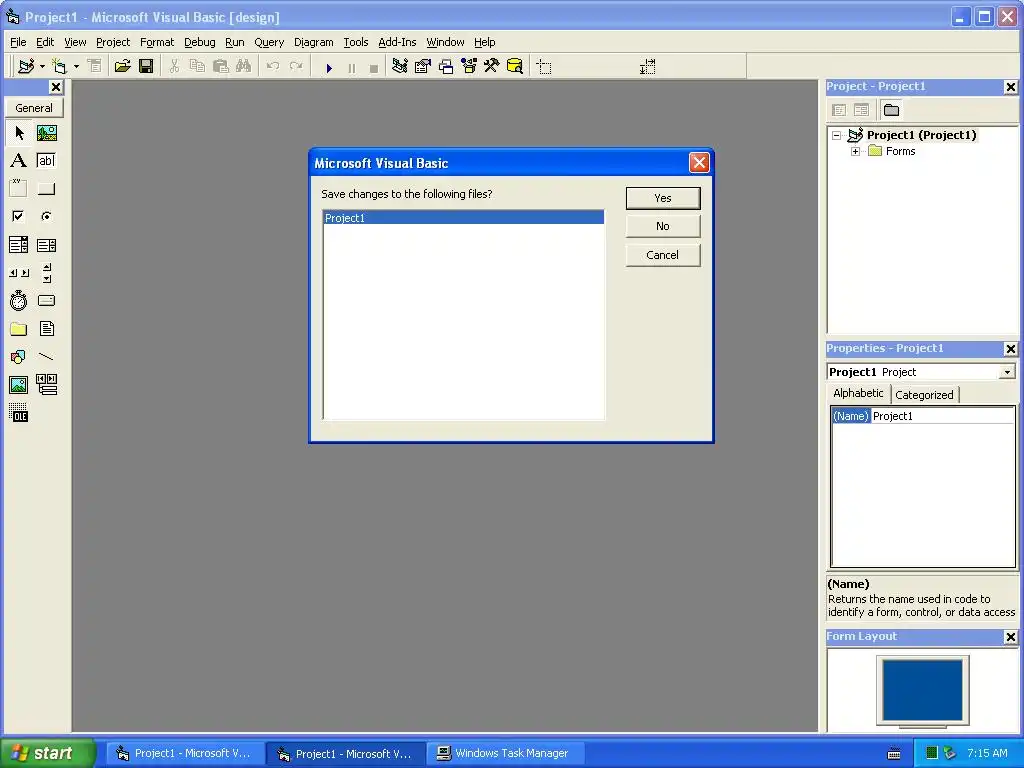Select the OLE container tool
Screen dimensions: 1024x768
click(19, 413)
